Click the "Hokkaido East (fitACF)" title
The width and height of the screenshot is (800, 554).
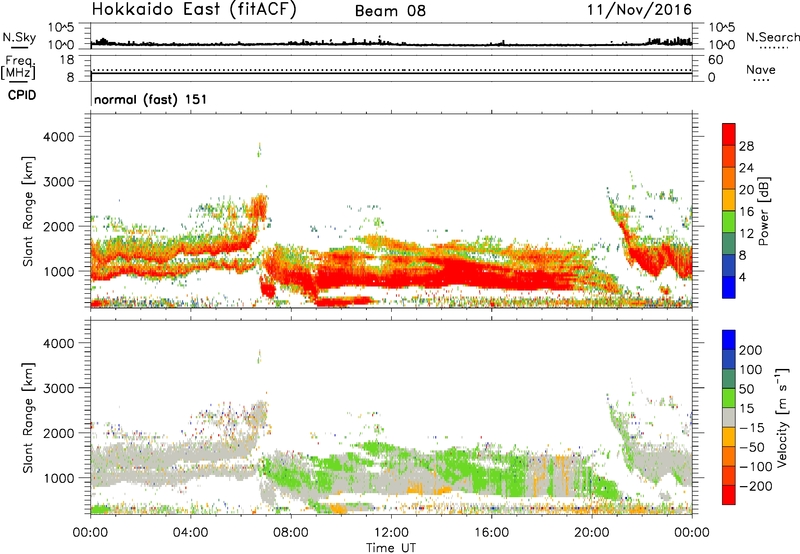pos(194,10)
